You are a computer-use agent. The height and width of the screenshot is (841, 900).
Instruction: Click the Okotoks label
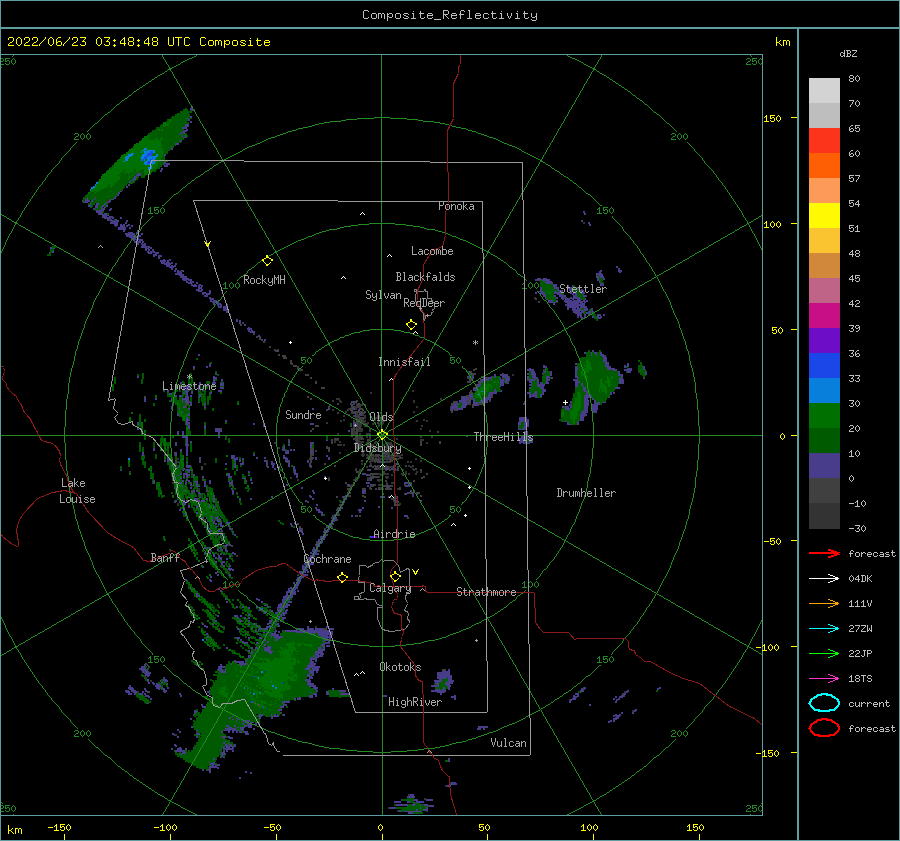400,667
